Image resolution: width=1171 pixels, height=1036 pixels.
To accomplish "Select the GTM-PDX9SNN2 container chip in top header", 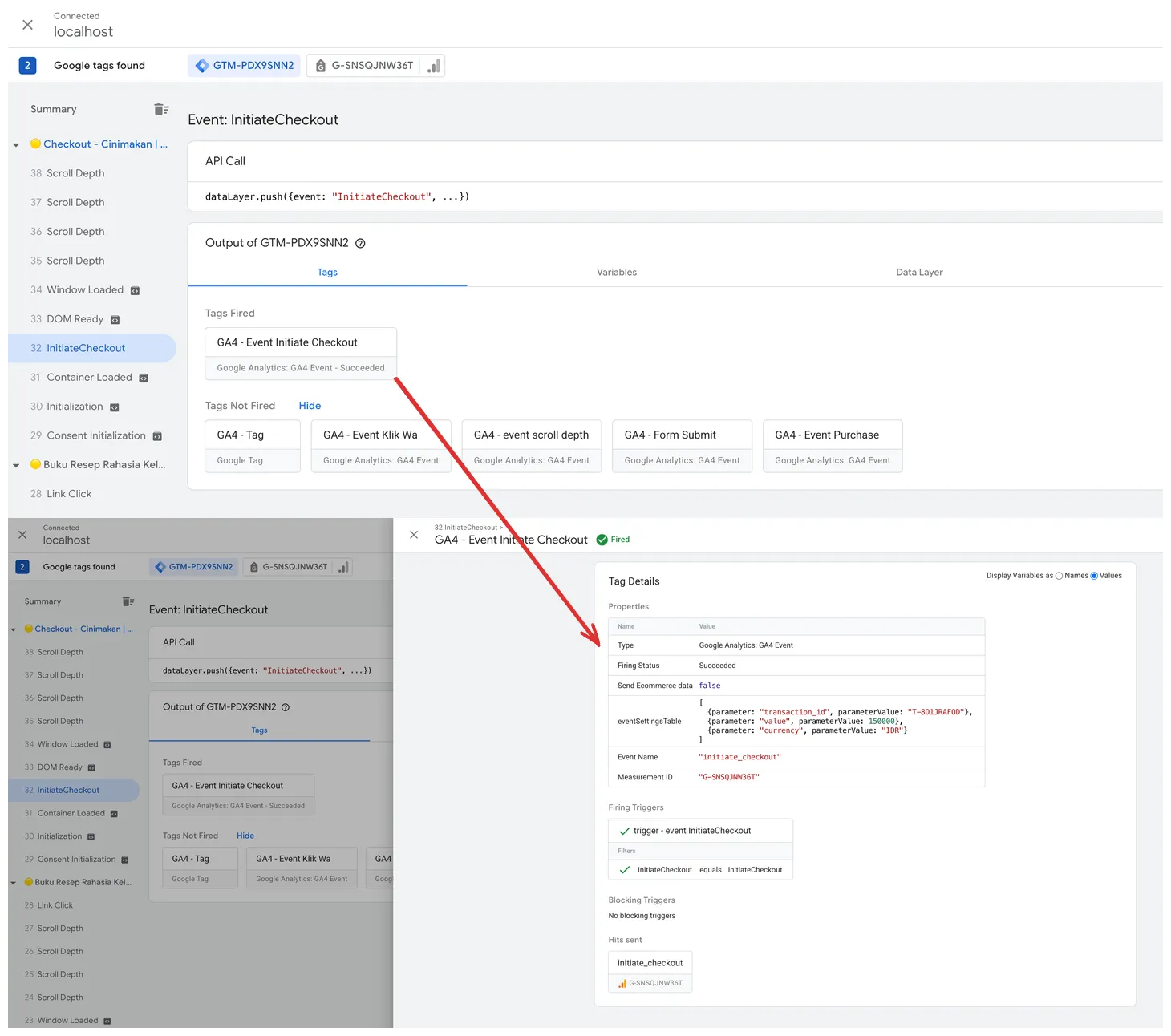I will coord(245,66).
